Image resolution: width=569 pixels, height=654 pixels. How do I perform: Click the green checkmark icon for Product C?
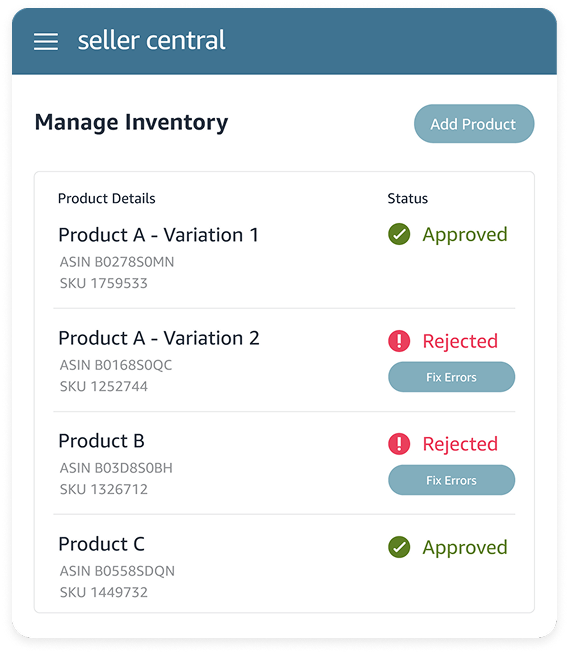tap(399, 547)
